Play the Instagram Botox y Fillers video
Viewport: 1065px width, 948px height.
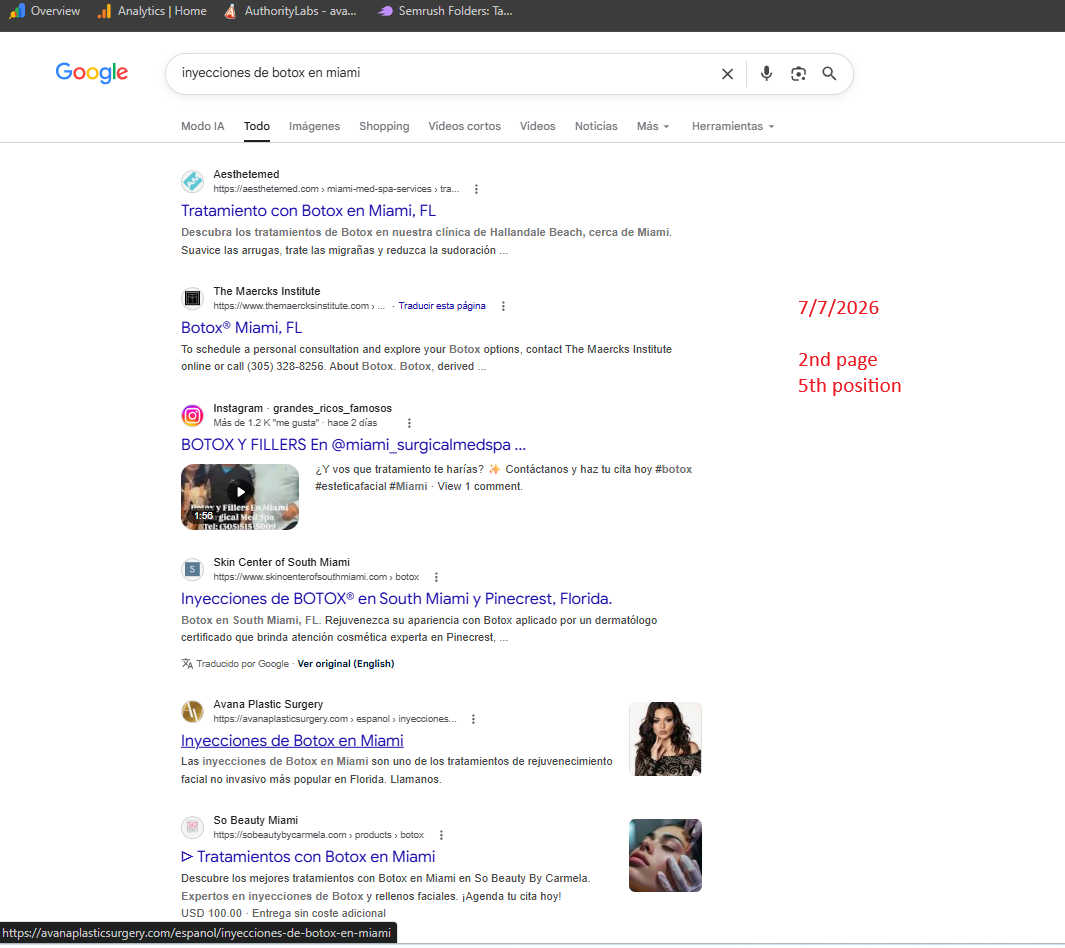tap(240, 496)
